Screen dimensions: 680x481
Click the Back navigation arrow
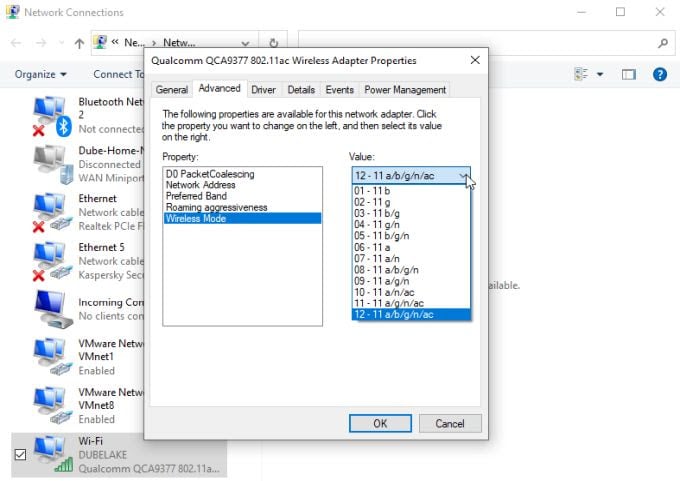[16, 43]
